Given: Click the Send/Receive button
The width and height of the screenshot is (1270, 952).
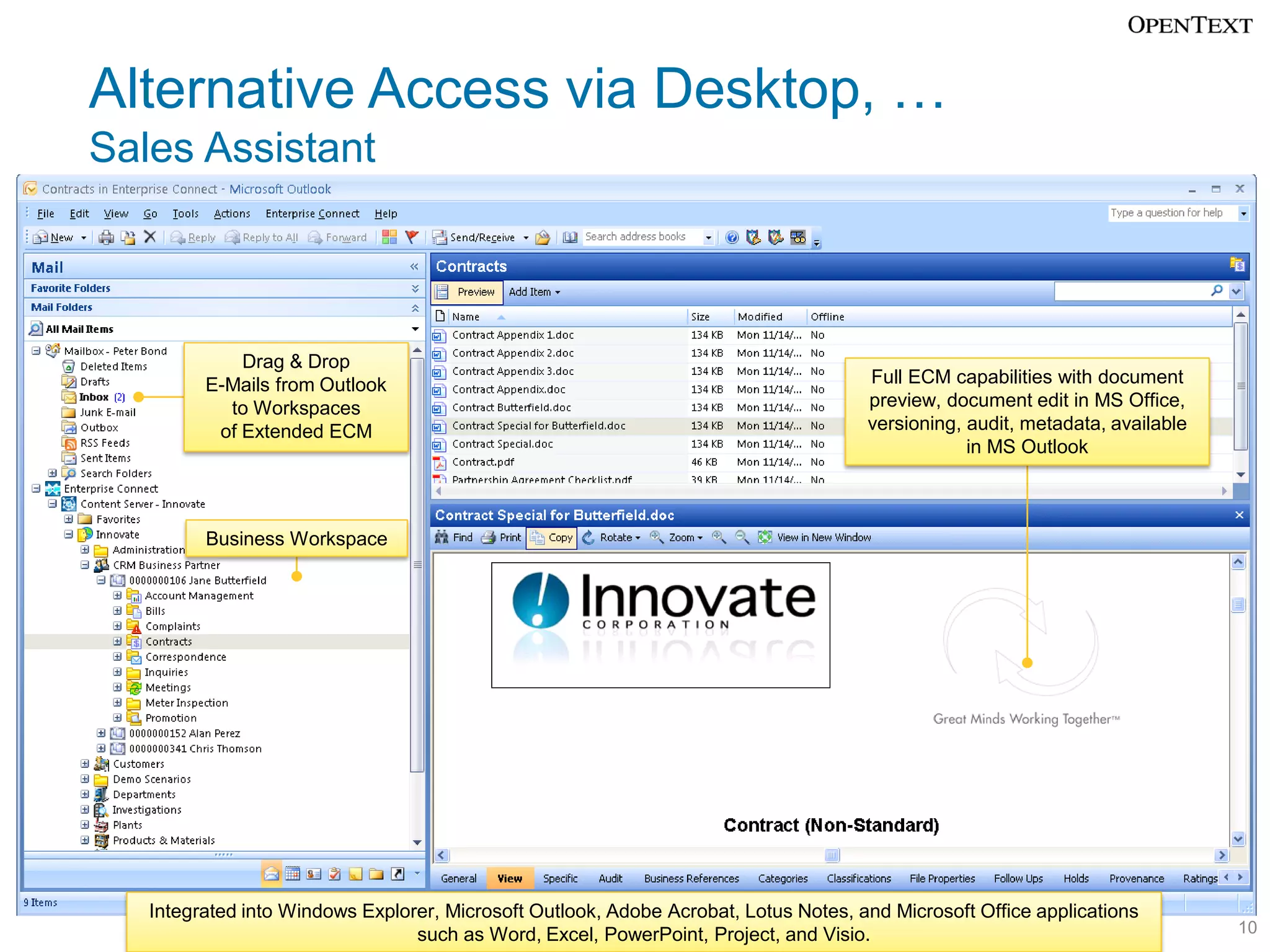Looking at the screenshot, I should [474, 237].
